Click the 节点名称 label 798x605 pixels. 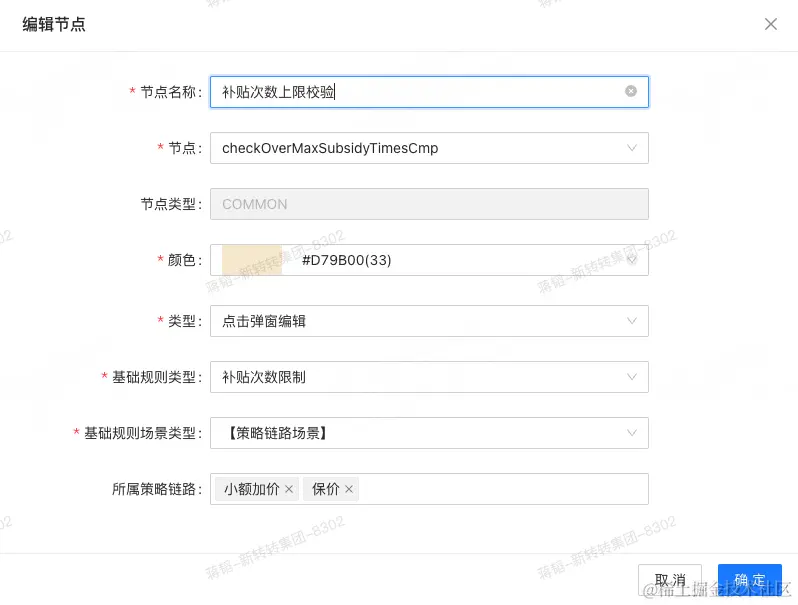[168, 92]
